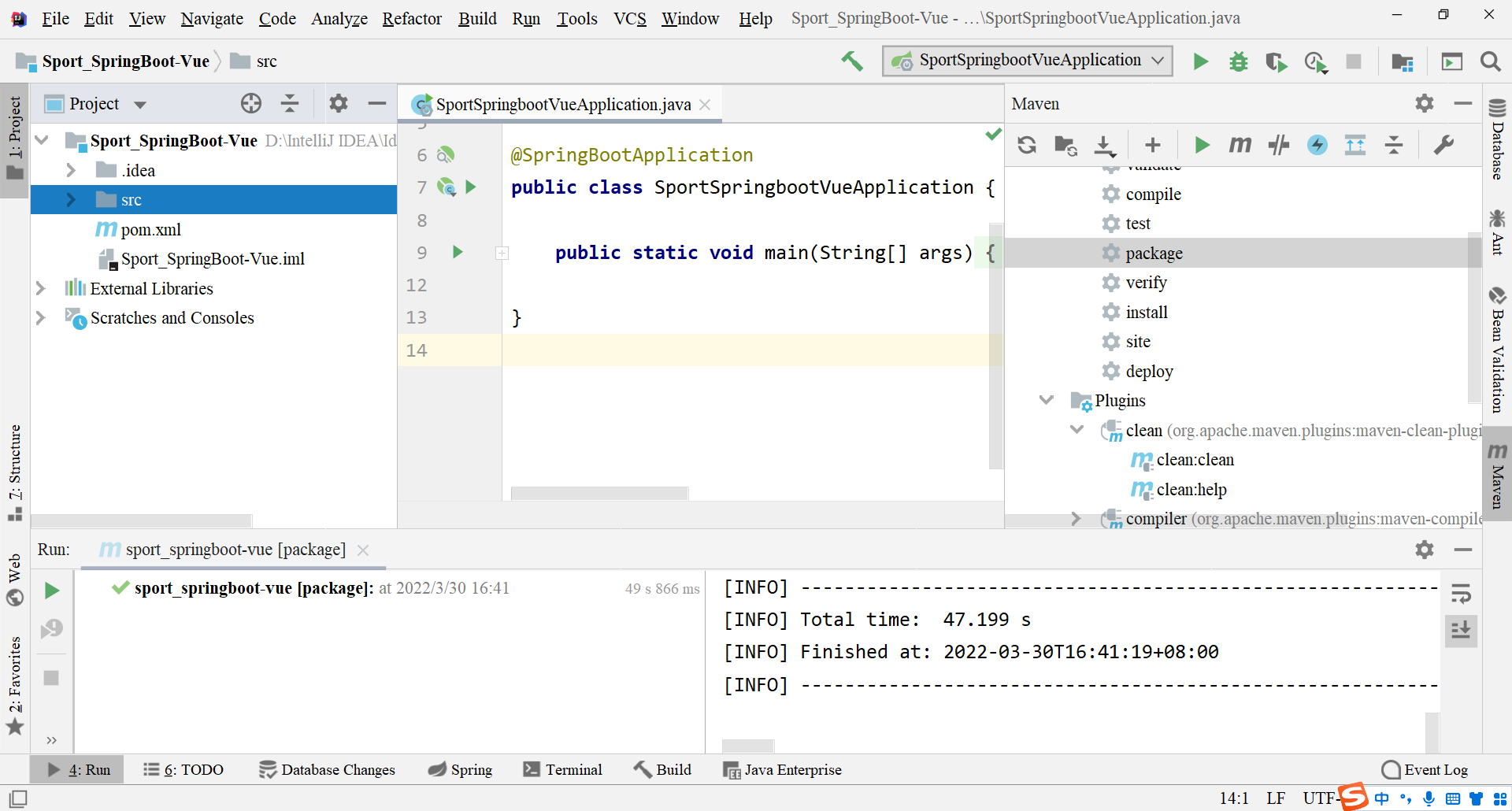Open Database Changes tool window

tap(328, 769)
